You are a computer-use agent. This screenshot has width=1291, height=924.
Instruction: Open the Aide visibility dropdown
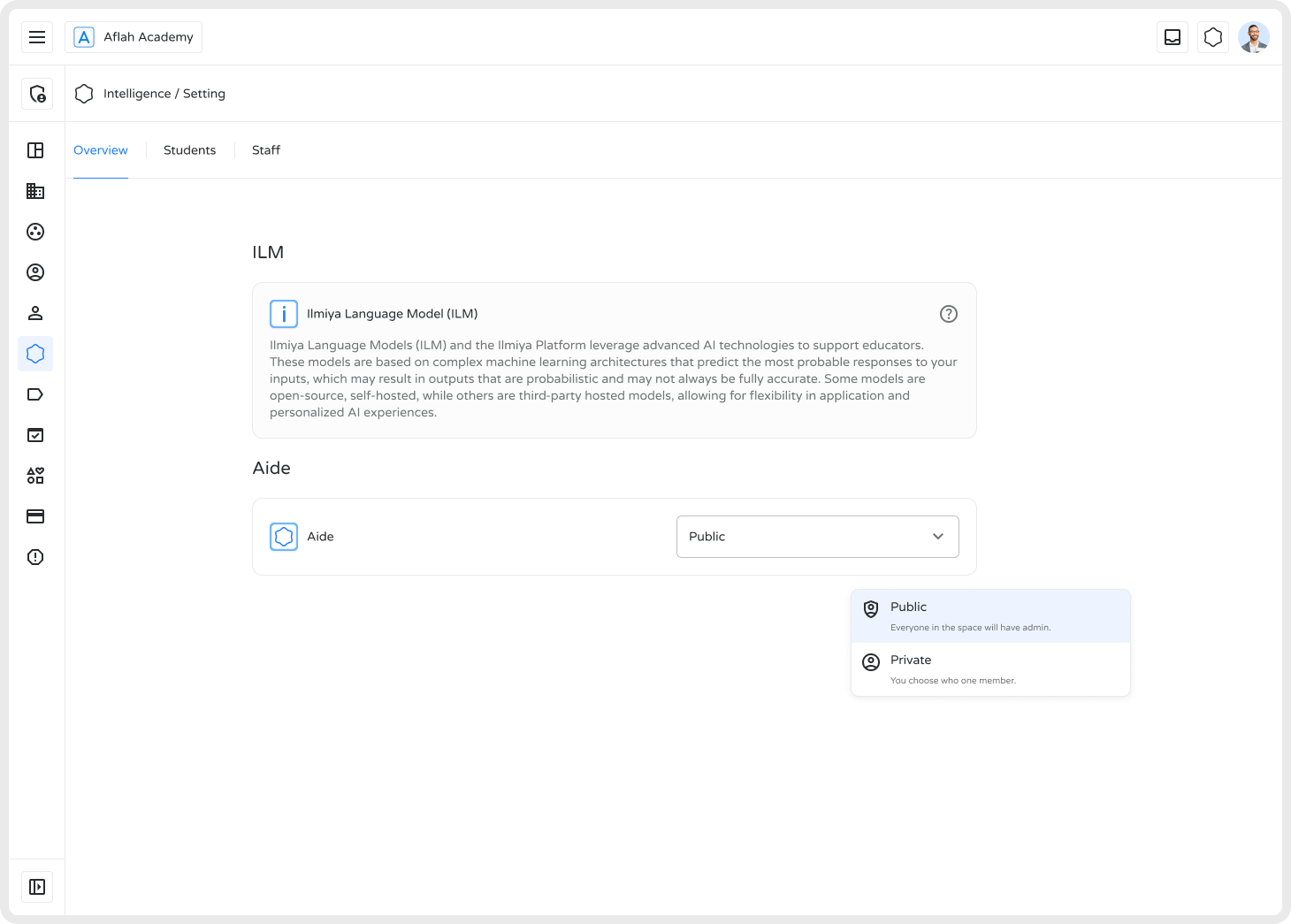(x=817, y=537)
